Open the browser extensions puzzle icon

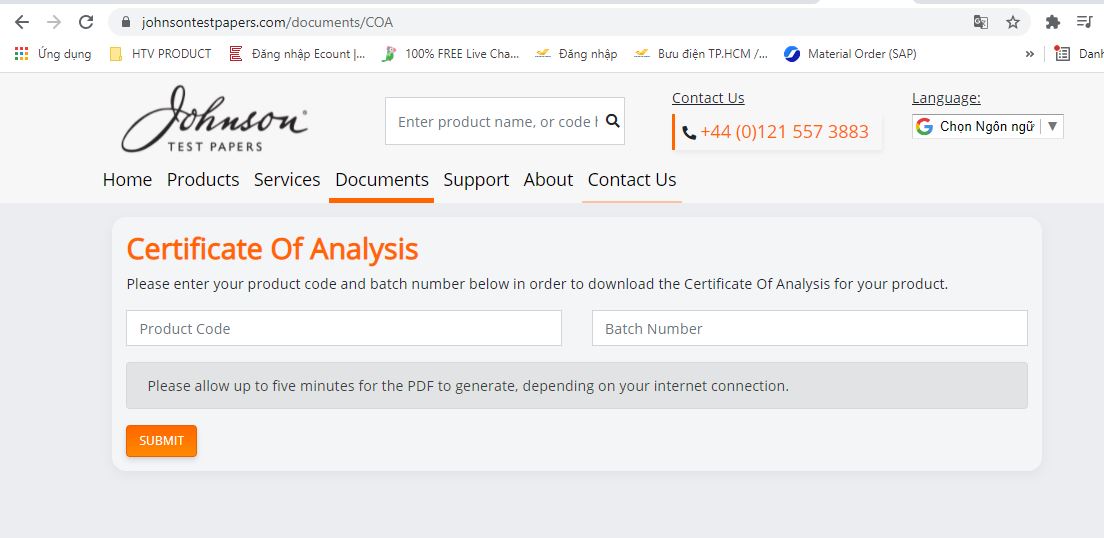1052,22
